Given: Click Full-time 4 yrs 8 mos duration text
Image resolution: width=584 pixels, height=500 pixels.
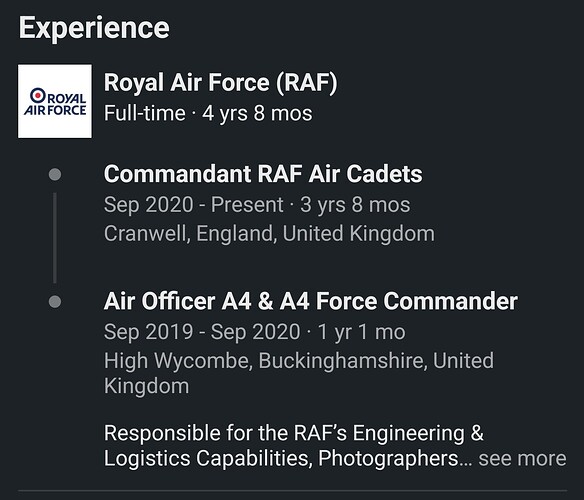Looking at the screenshot, I should (x=208, y=113).
